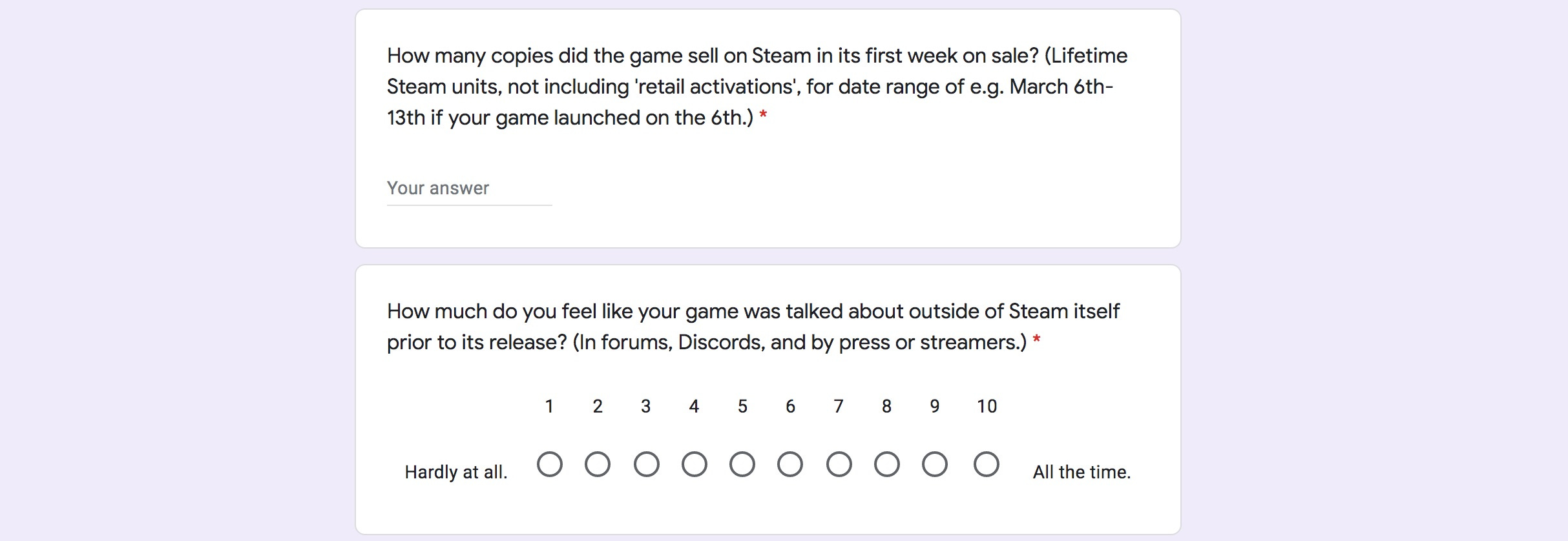
Task: Select rating 2 on the scale
Action: pos(598,464)
